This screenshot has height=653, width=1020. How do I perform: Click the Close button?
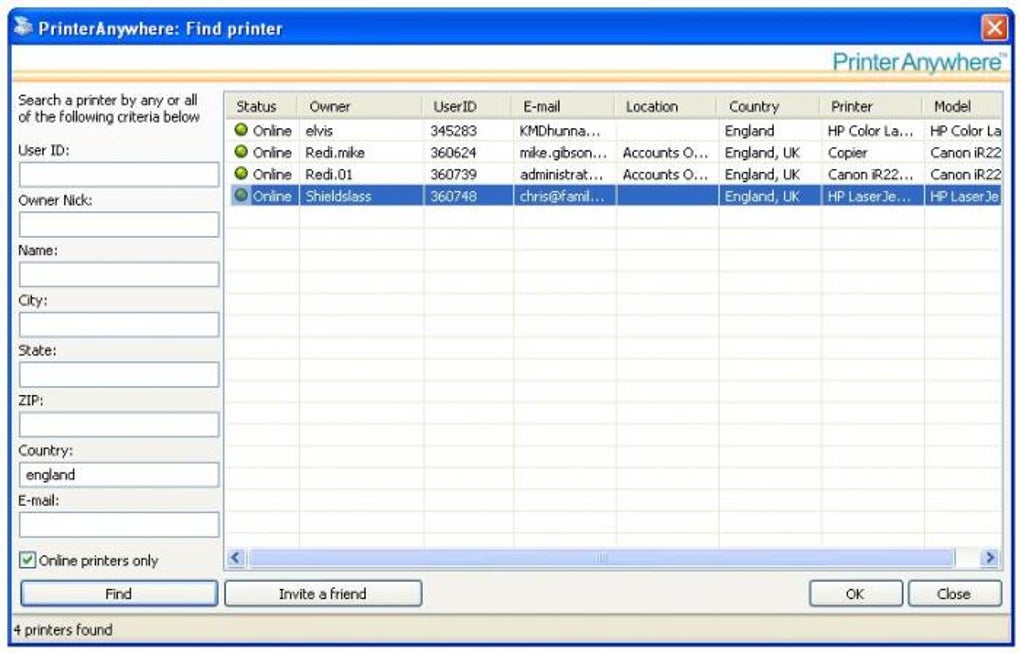click(x=954, y=594)
